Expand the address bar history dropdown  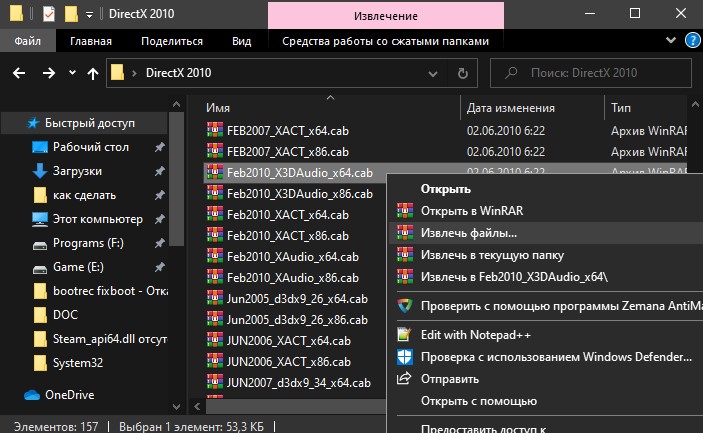(x=433, y=73)
